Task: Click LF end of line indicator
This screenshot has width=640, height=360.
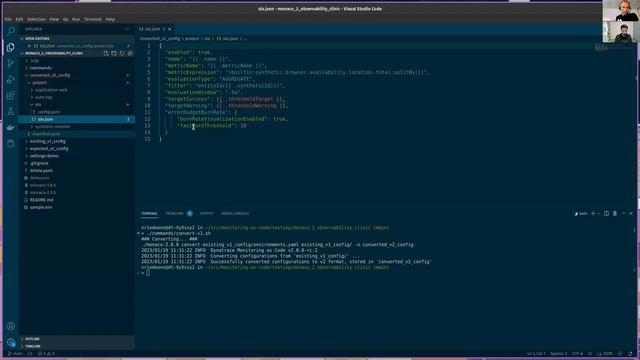Action: tap(589, 353)
